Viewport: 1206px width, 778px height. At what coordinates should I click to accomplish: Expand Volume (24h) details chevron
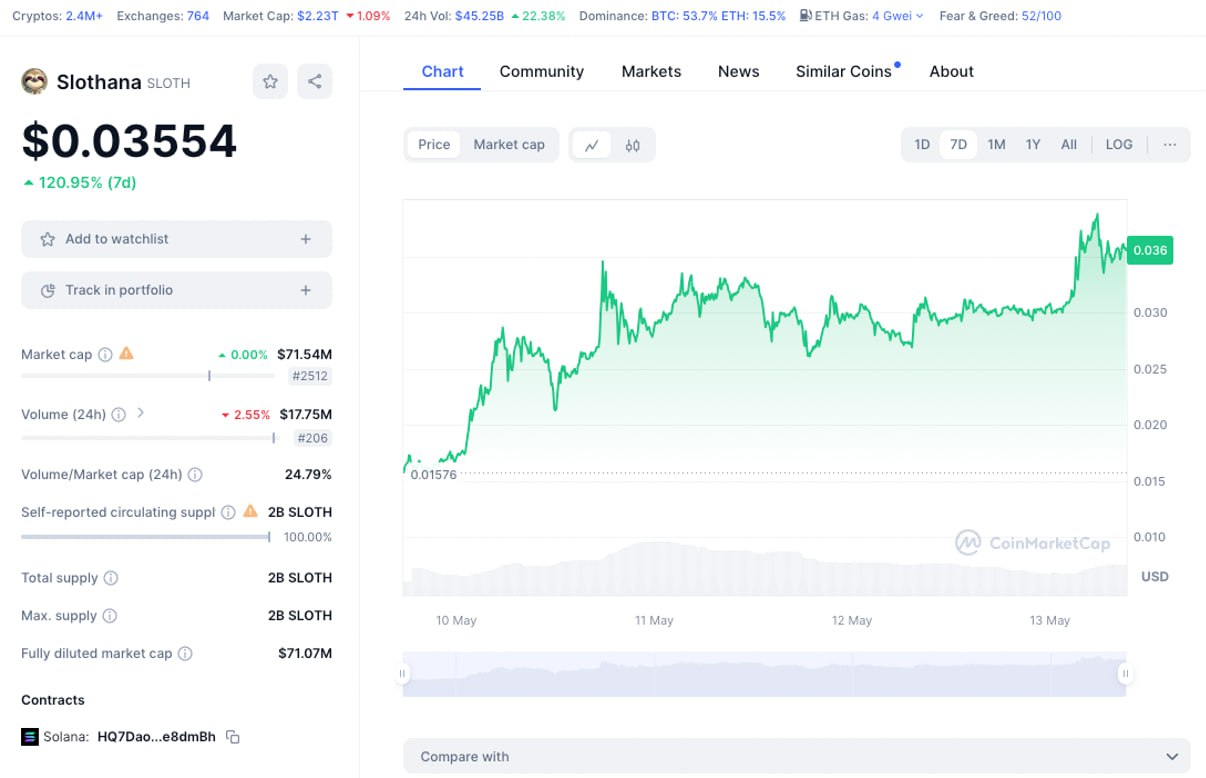(140, 413)
